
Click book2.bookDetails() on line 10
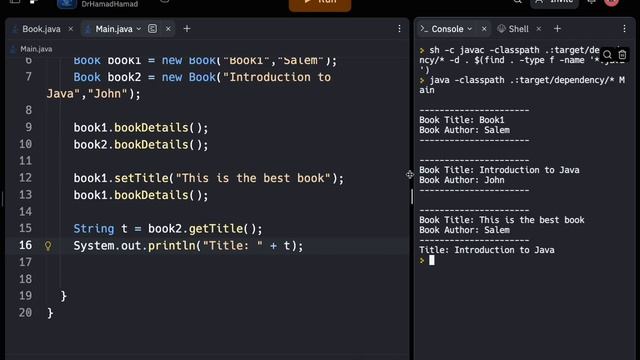point(141,145)
